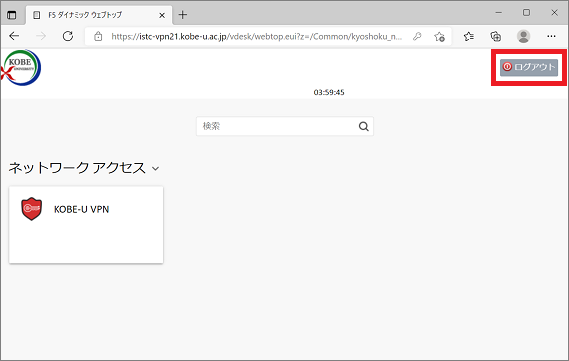
Task: Open the Collections icon
Action: click(x=496, y=36)
